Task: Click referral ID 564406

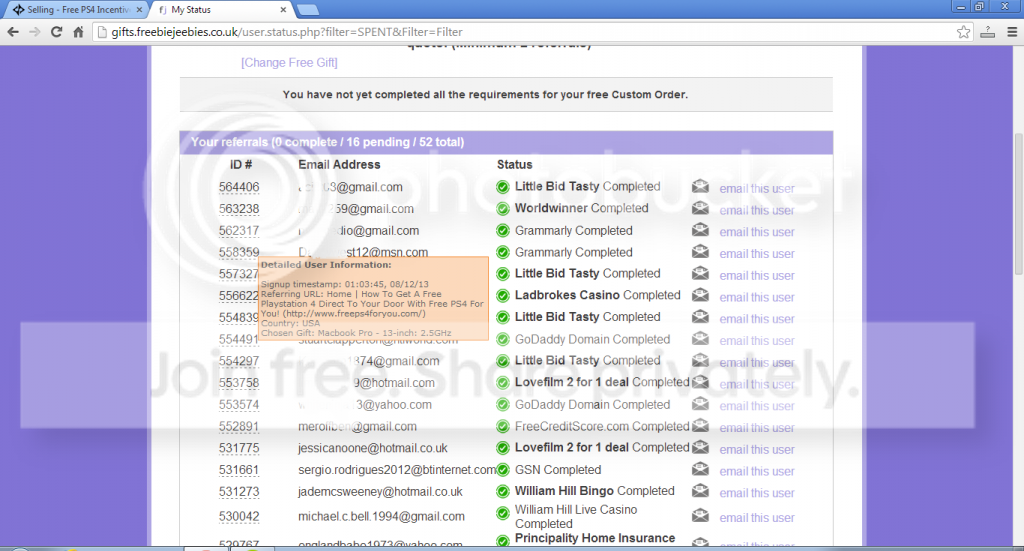Action: 239,187
